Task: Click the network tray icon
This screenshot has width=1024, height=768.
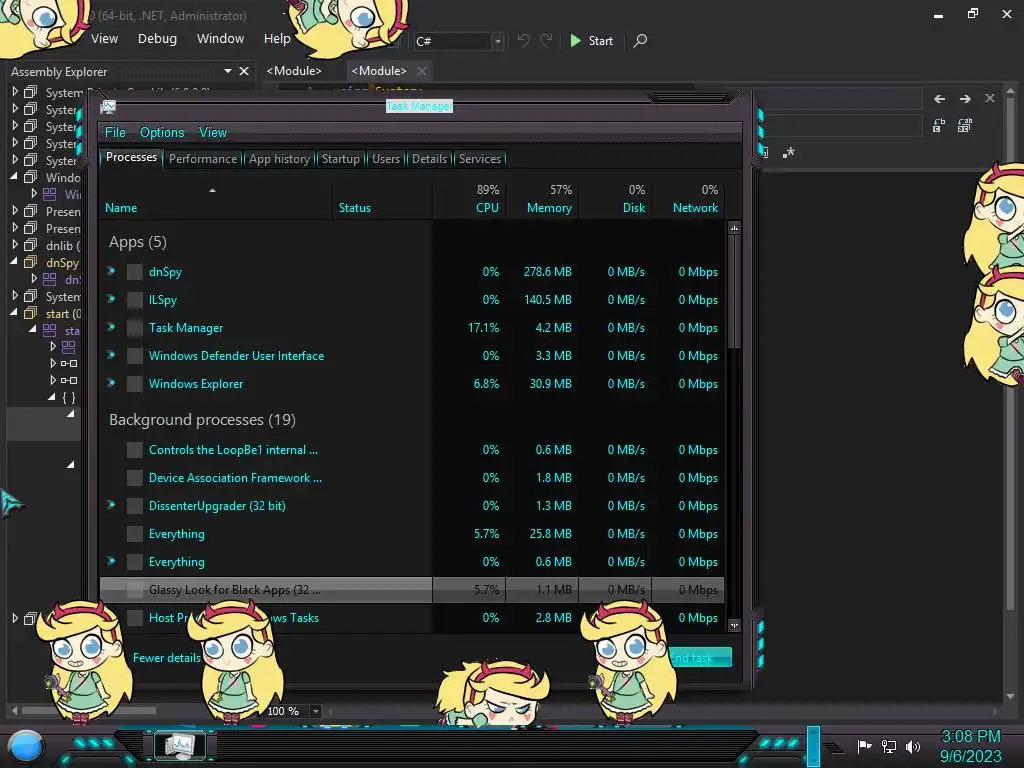Action: point(889,746)
